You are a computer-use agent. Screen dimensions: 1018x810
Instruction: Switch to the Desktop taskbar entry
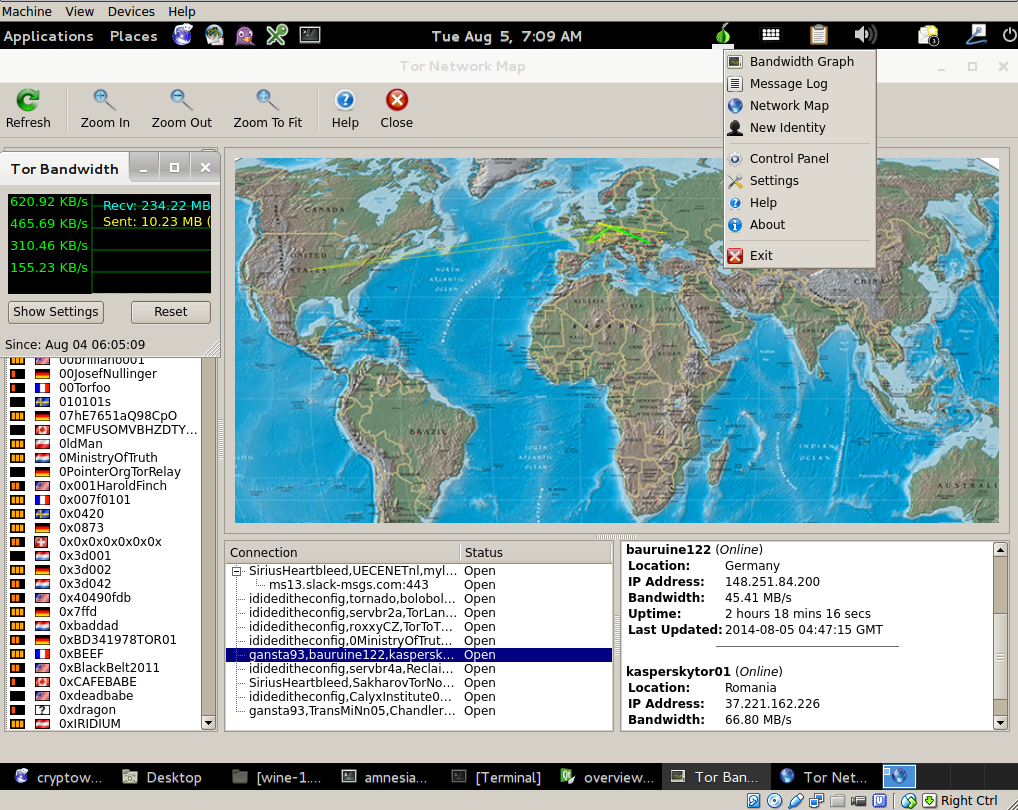(164, 777)
